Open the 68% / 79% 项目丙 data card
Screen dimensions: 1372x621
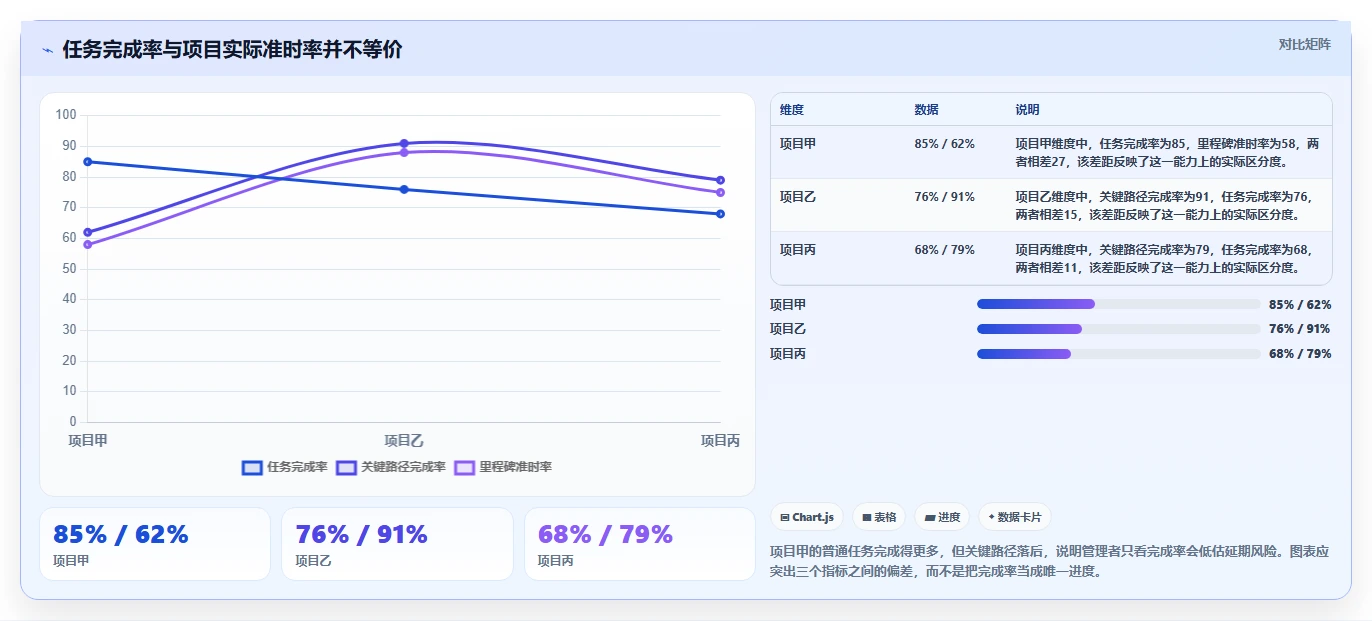640,544
